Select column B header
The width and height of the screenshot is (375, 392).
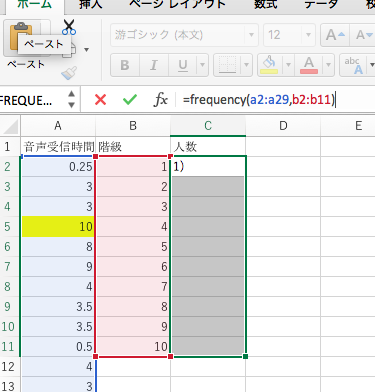(x=133, y=126)
